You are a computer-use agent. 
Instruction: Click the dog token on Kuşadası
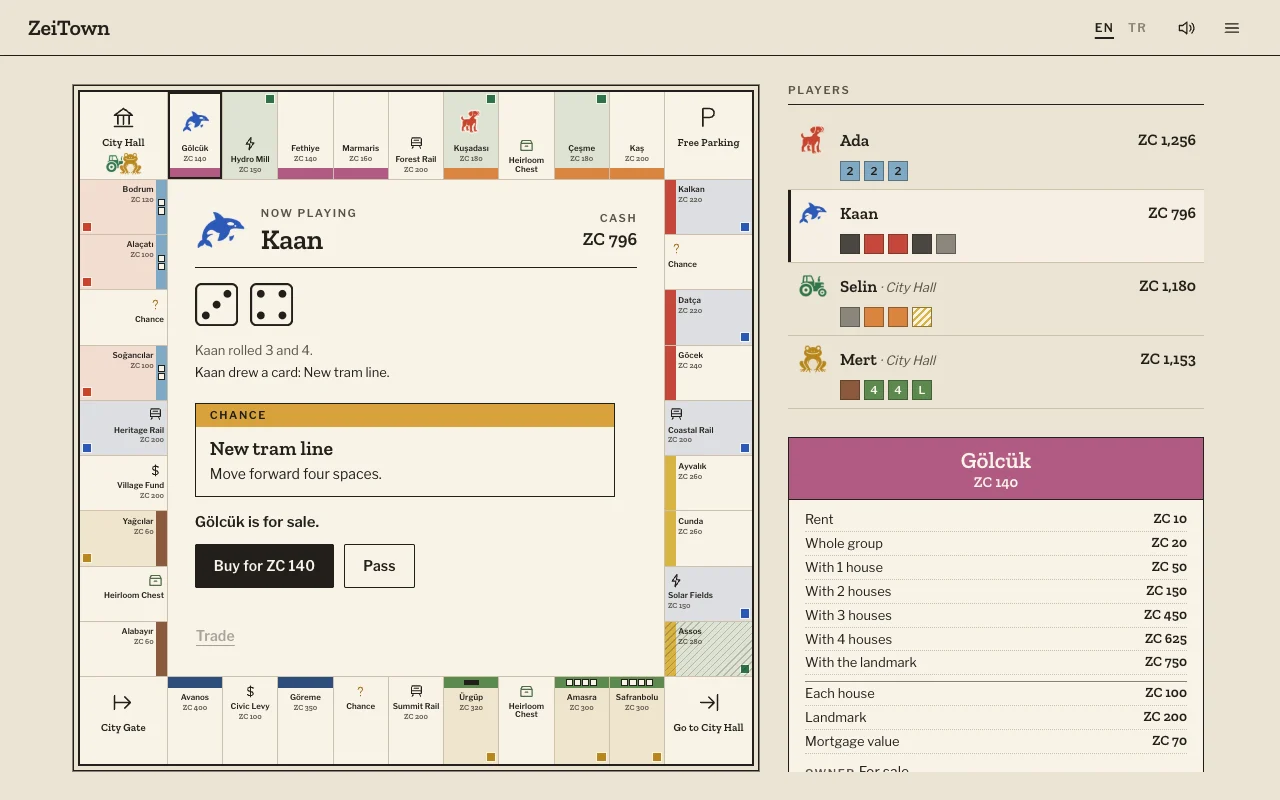coord(471,122)
